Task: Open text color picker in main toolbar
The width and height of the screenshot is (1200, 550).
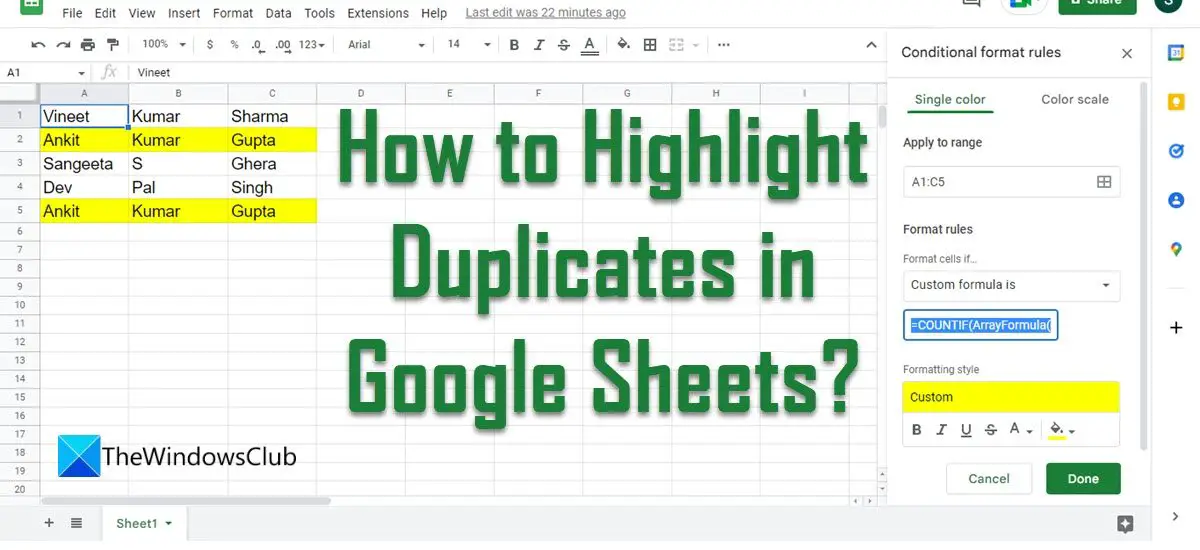Action: [x=589, y=45]
